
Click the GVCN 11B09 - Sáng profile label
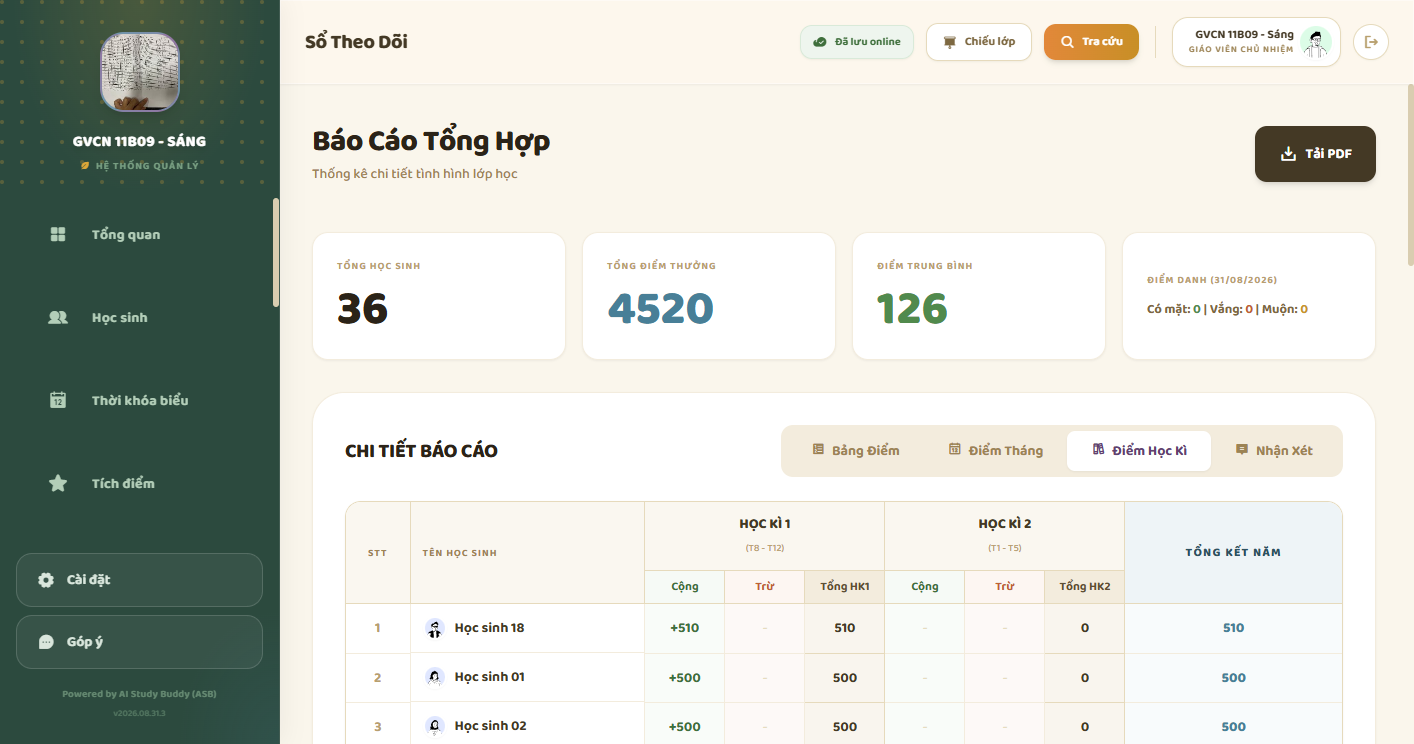click(1244, 34)
